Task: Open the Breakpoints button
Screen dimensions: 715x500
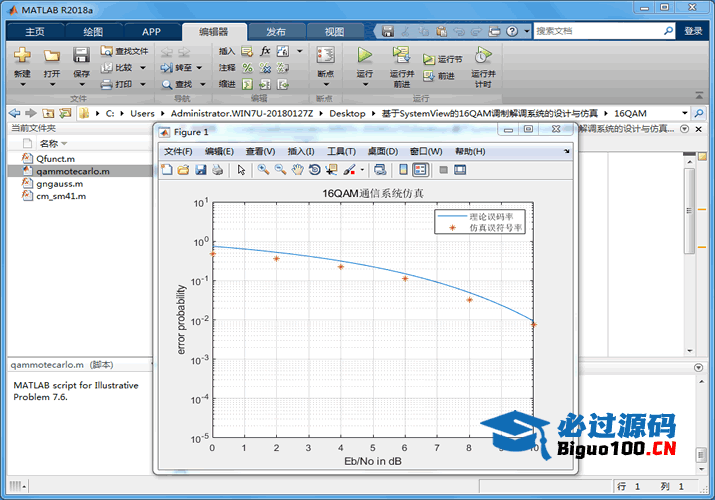Action: pyautogui.click(x=326, y=56)
